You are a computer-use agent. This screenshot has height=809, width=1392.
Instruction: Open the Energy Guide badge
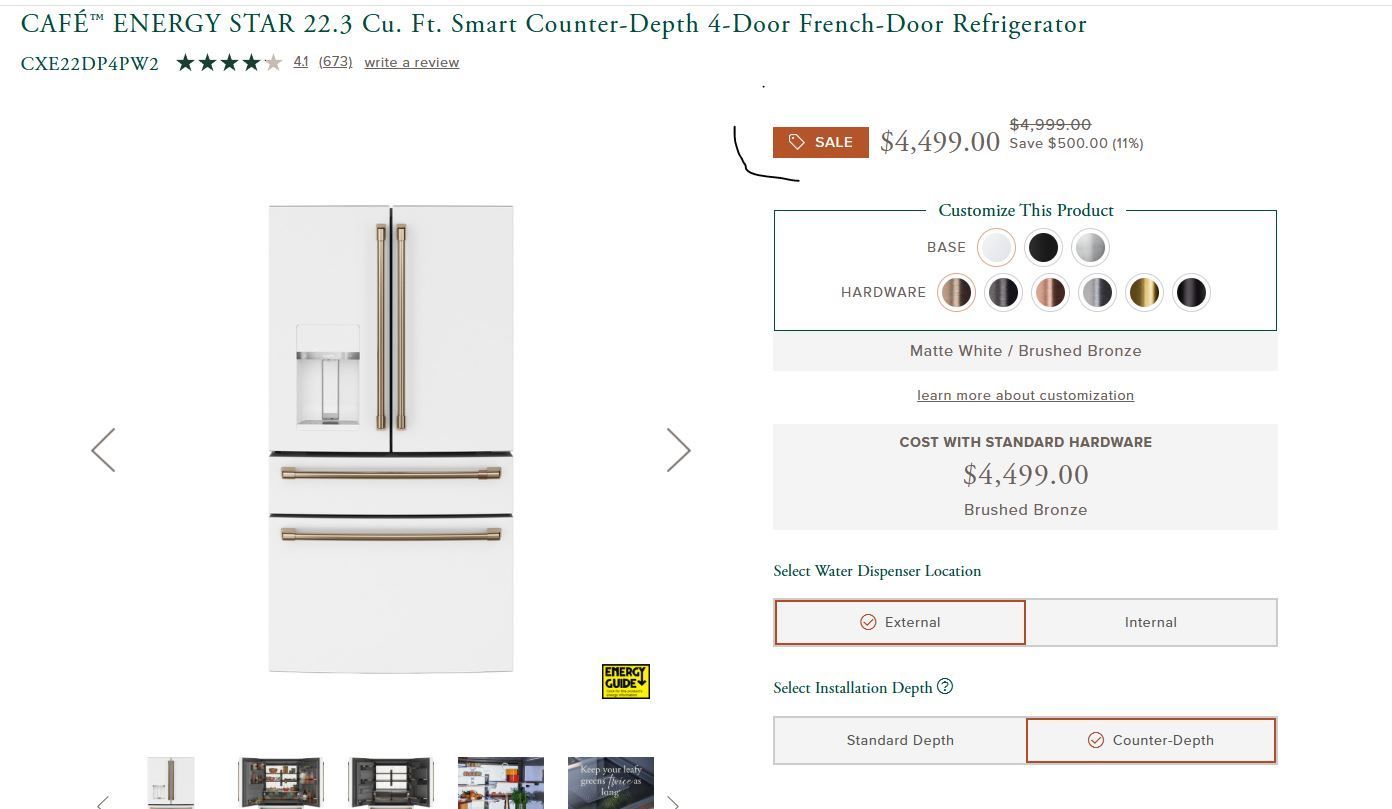625,681
